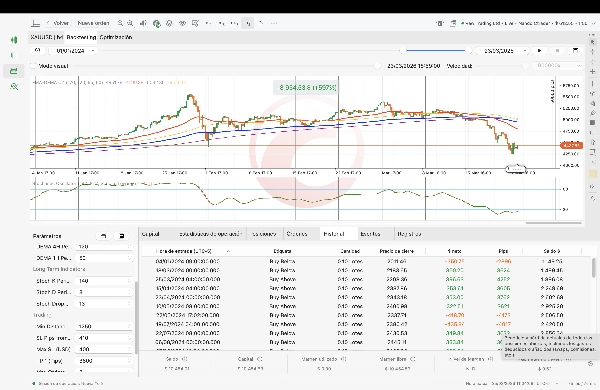The width and height of the screenshot is (600, 390).
Task: Click the Etiqueta column header
Action: 282,251
